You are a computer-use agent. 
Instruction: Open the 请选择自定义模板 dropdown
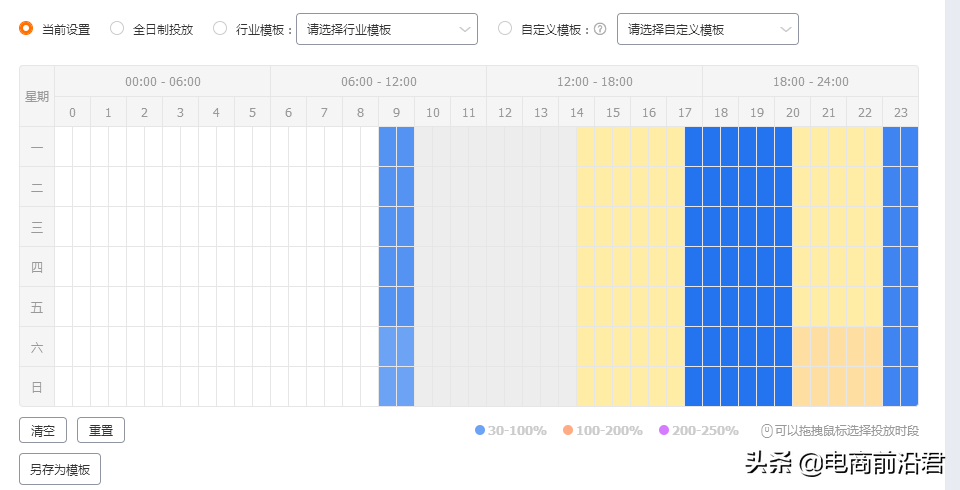(x=708, y=29)
